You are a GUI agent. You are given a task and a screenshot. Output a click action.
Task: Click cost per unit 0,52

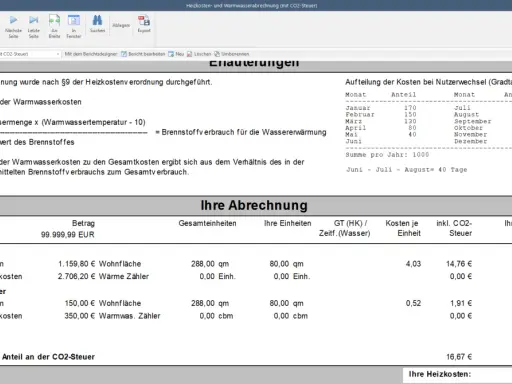413,303
